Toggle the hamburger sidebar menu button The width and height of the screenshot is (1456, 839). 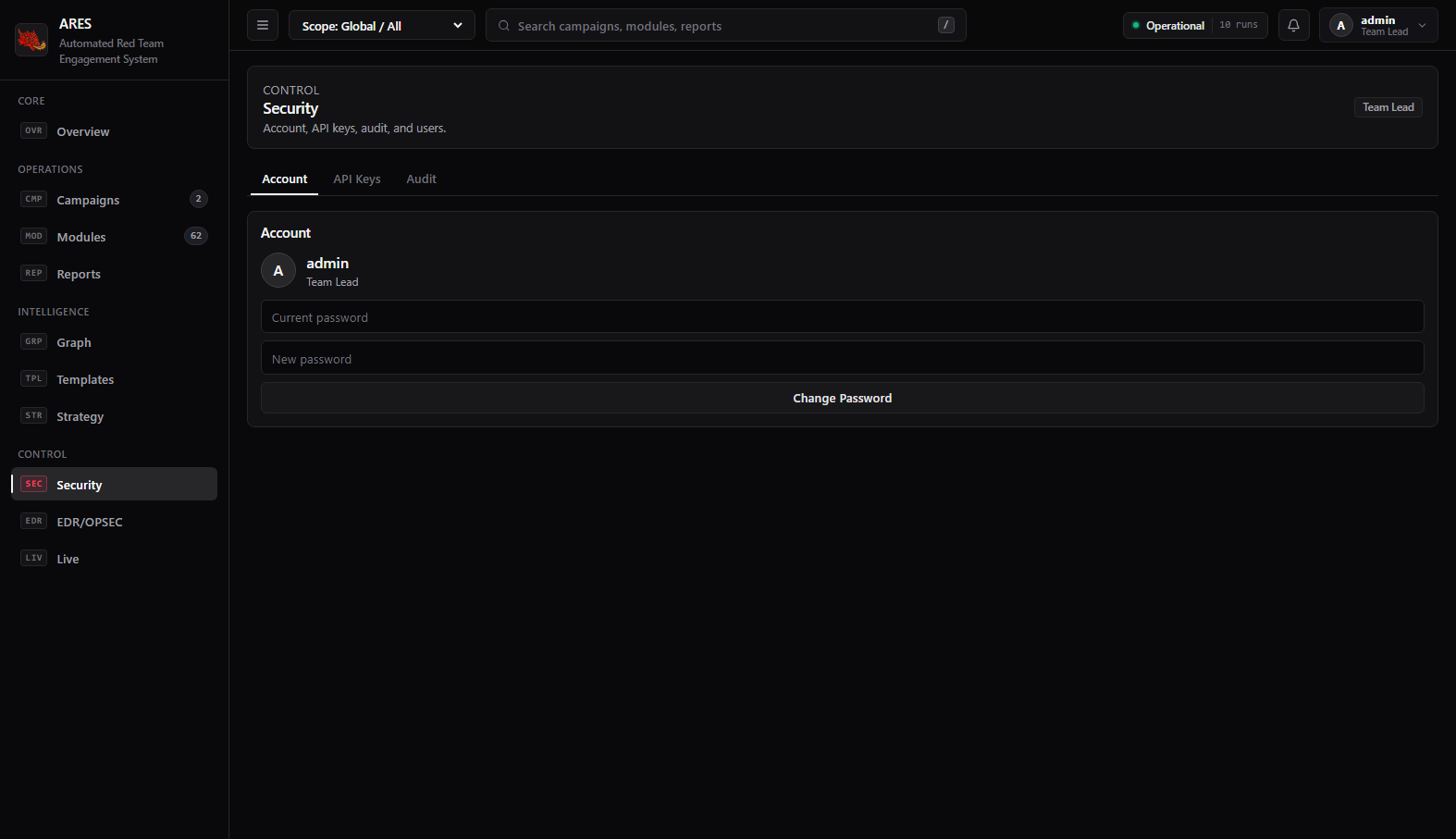pyautogui.click(x=263, y=25)
